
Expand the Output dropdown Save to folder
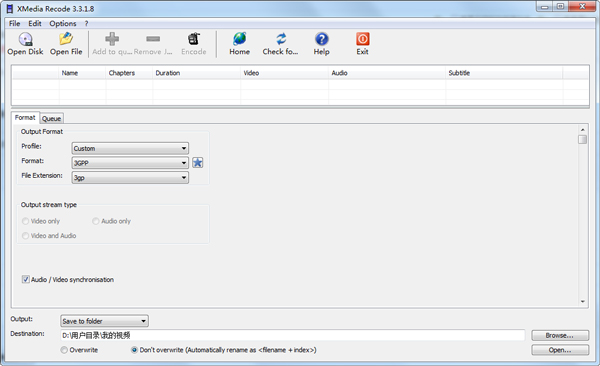(104, 321)
